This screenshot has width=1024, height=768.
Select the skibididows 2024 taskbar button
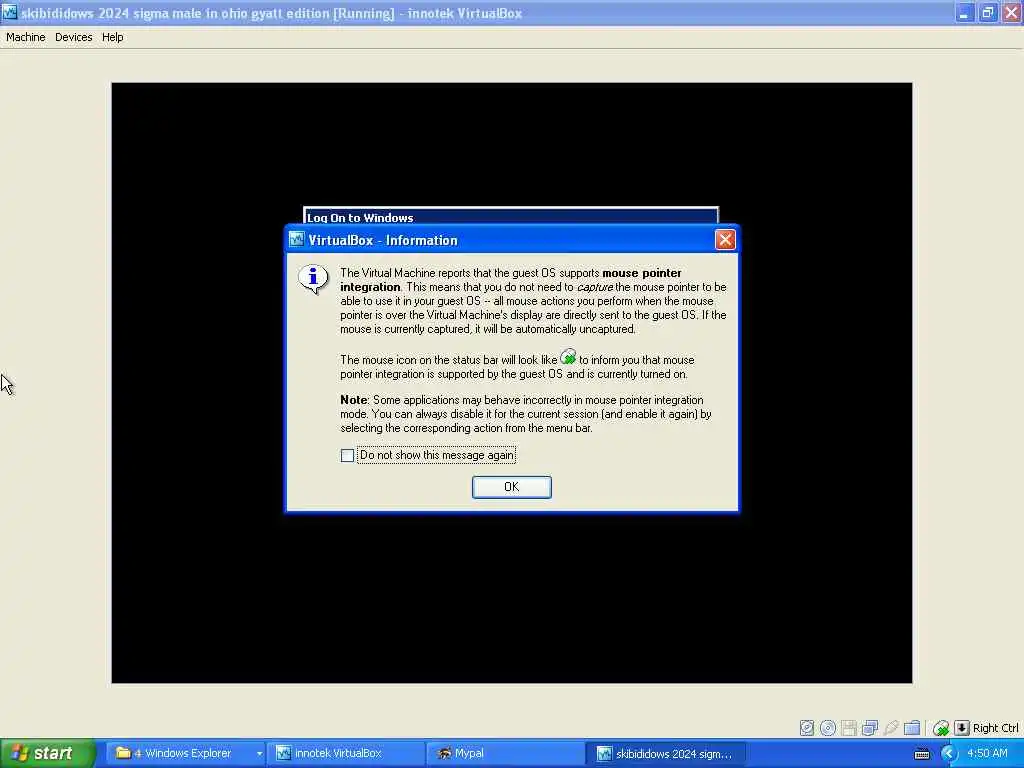coord(665,753)
